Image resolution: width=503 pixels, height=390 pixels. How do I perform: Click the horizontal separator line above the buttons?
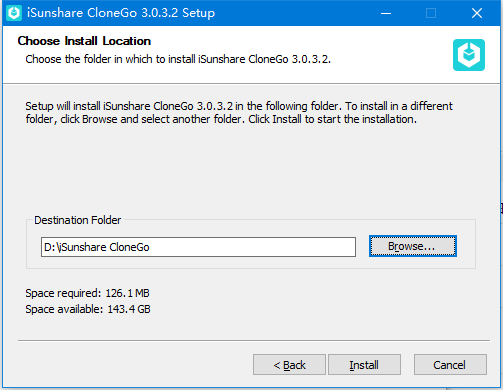254,341
